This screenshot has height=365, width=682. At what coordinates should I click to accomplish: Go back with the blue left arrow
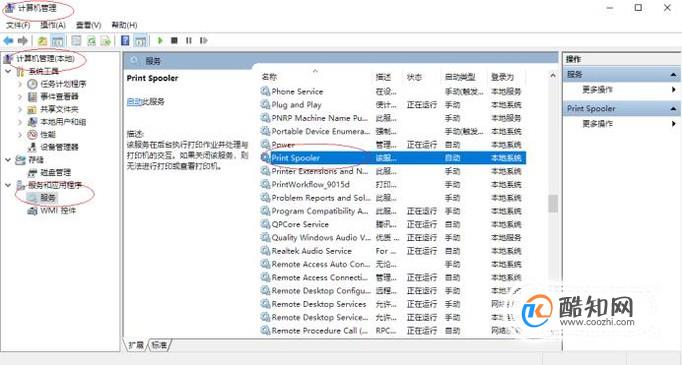[x=8, y=41]
